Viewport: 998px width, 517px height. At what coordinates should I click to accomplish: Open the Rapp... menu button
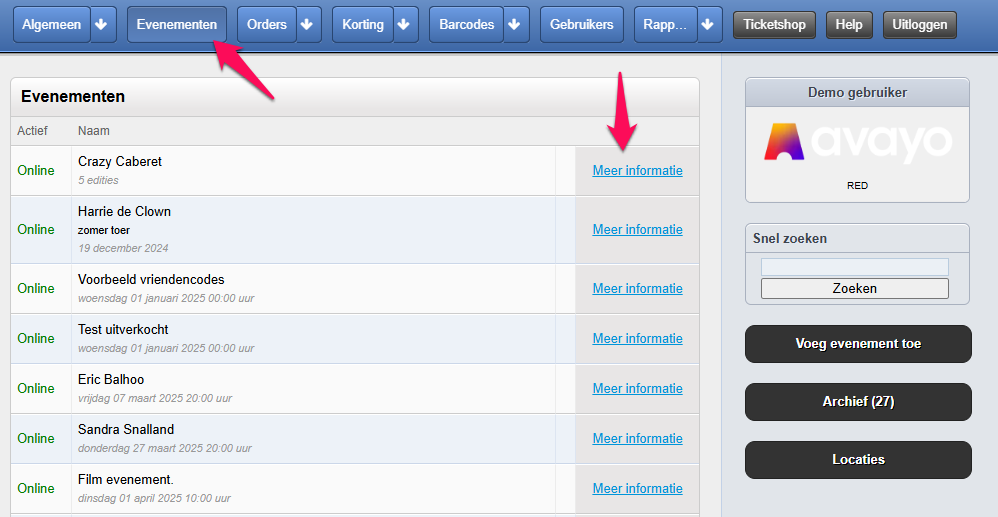pyautogui.click(x=666, y=25)
